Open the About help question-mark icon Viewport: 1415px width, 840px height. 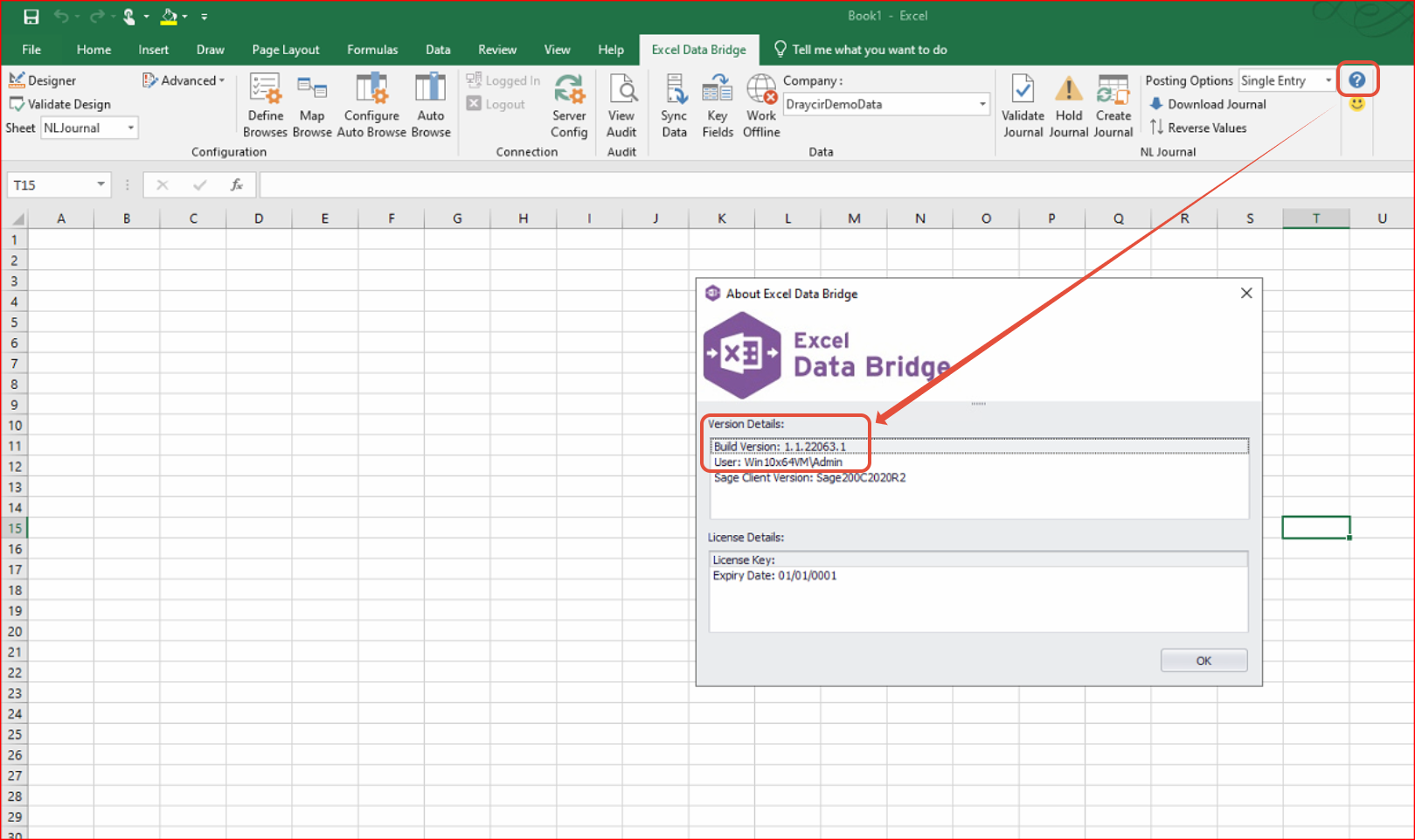coord(1356,80)
